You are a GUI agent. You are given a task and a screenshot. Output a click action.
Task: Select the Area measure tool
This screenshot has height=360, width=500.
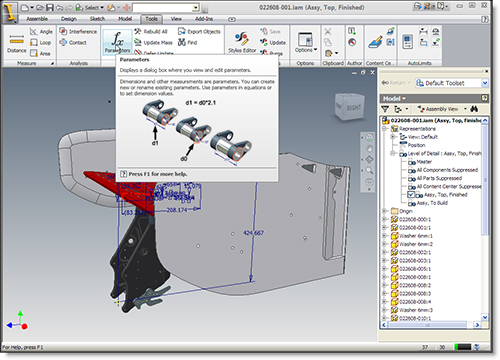coord(40,53)
